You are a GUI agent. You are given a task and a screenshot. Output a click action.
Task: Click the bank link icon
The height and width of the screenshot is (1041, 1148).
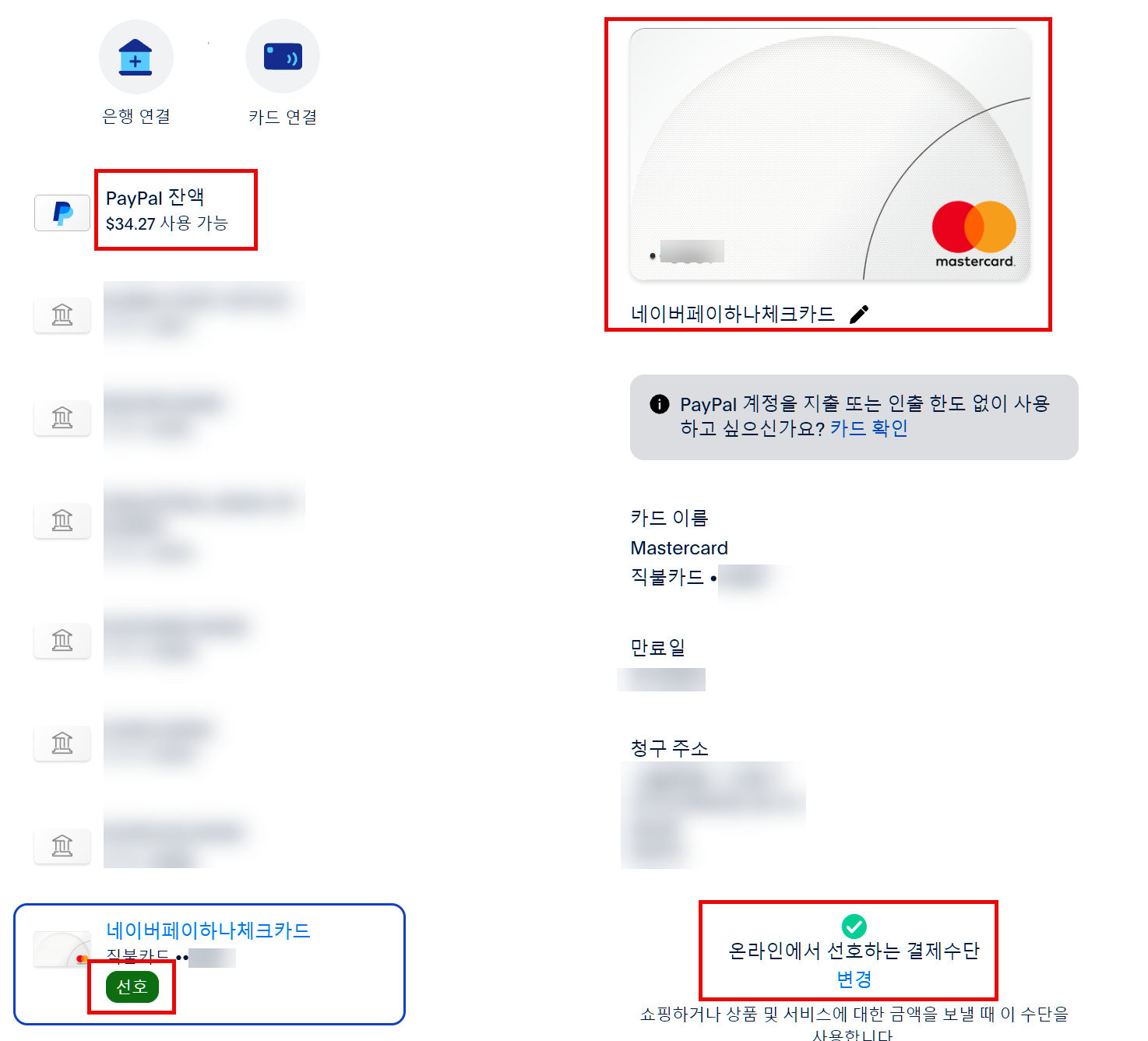(136, 57)
